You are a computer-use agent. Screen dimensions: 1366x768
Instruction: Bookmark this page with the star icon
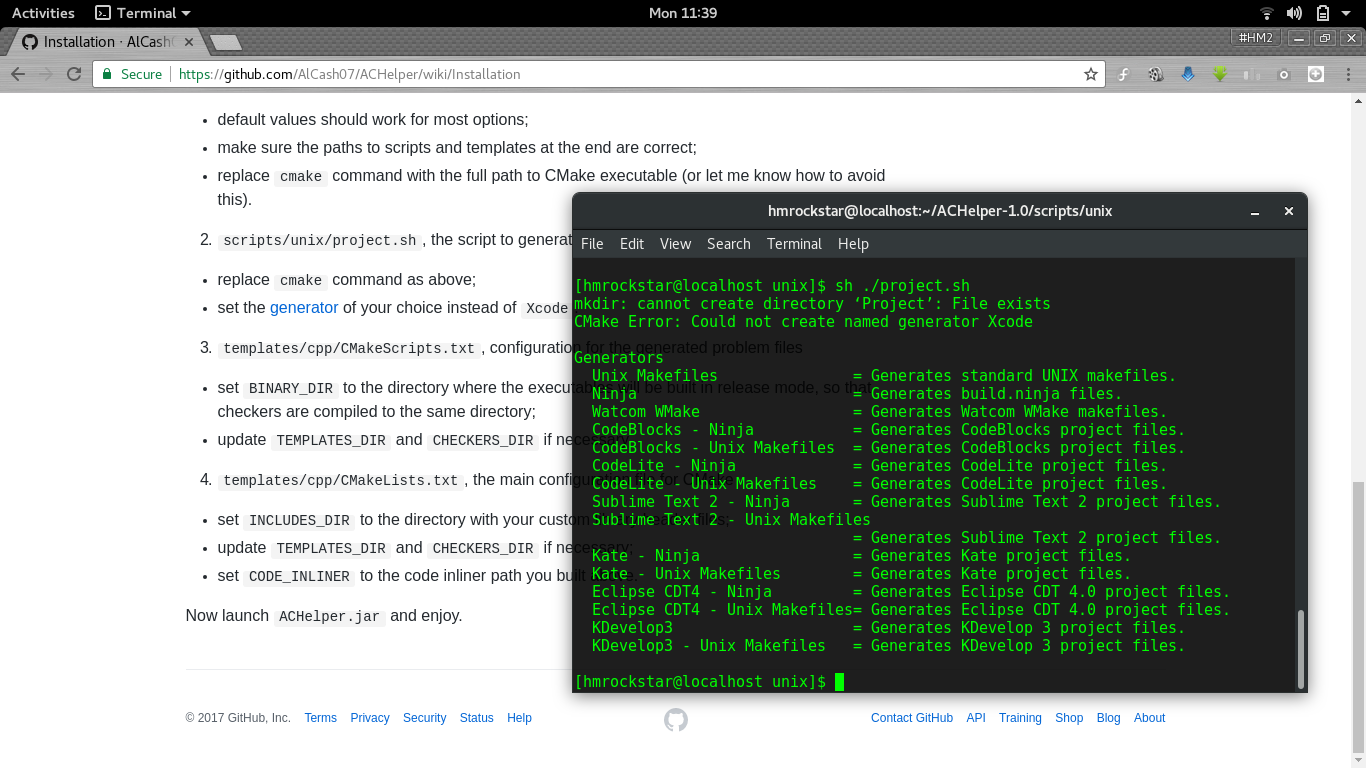pos(1091,74)
